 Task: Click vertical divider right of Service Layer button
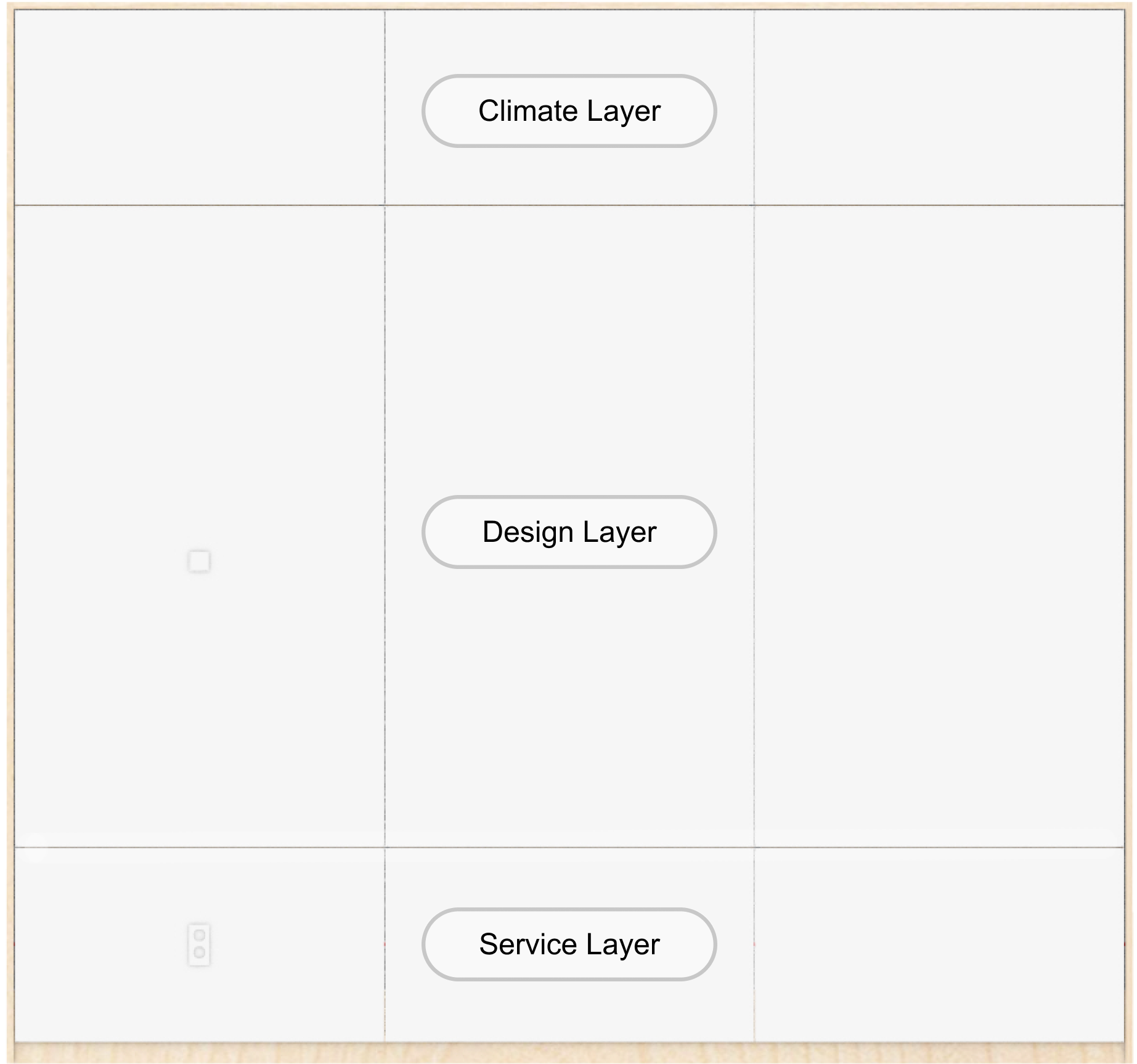754,944
